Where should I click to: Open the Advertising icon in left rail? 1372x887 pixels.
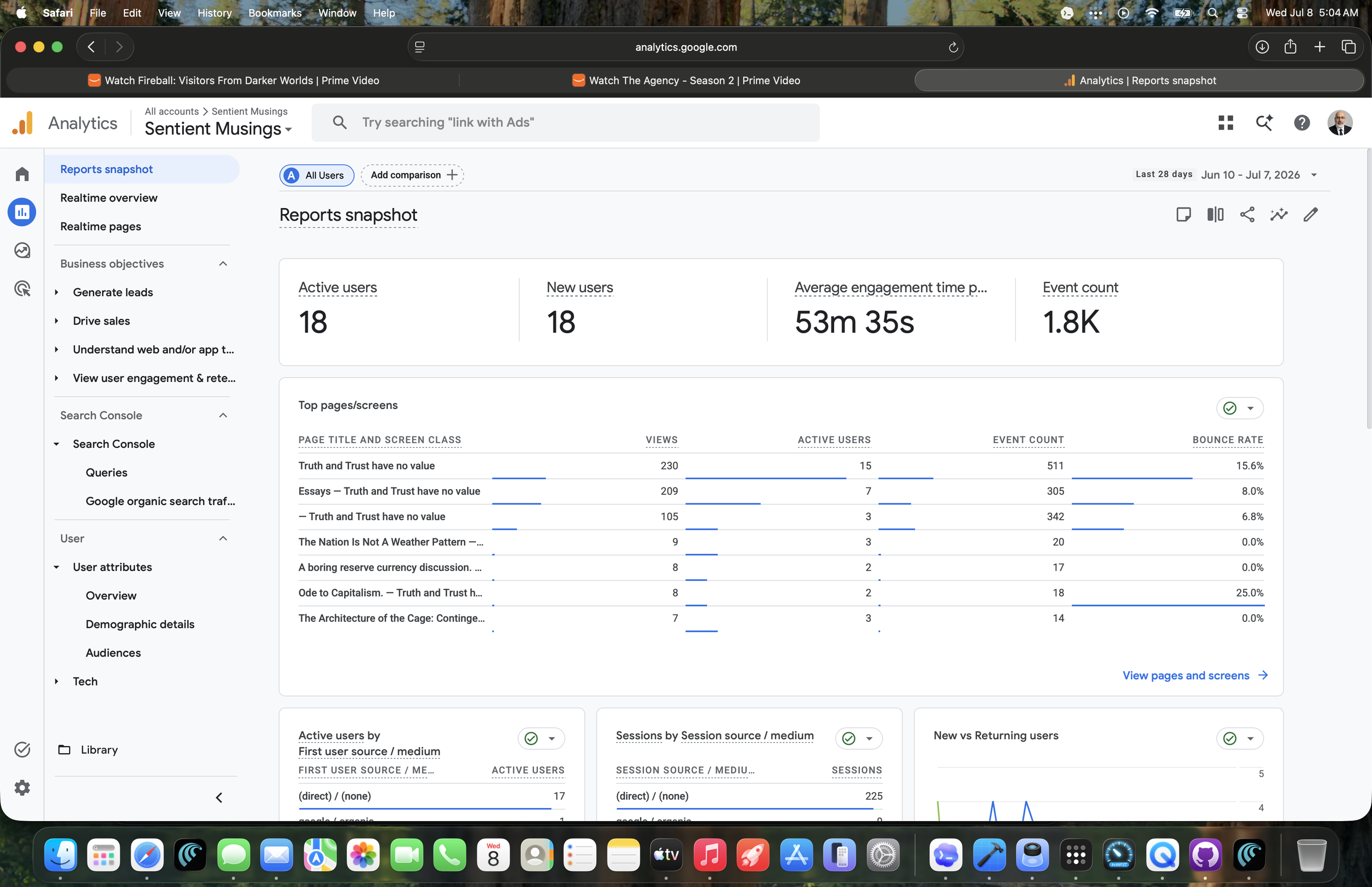pos(22,289)
